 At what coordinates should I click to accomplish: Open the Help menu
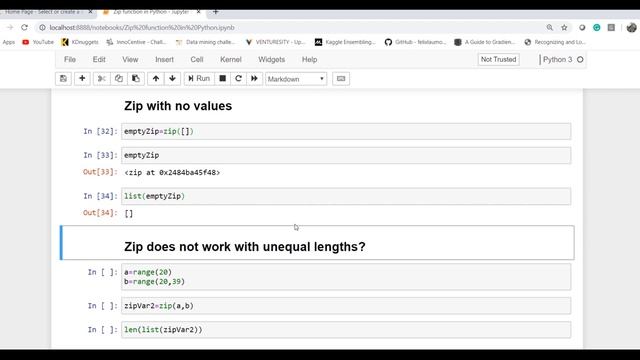pyautogui.click(x=309, y=60)
